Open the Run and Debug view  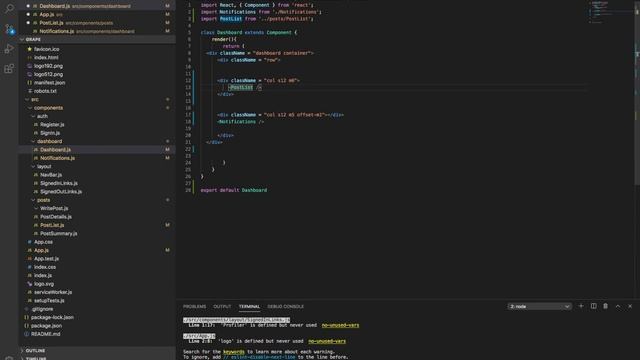click(x=9, y=49)
